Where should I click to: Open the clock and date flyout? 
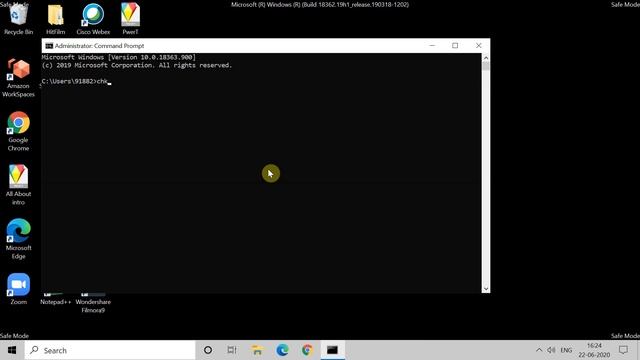[594, 350]
